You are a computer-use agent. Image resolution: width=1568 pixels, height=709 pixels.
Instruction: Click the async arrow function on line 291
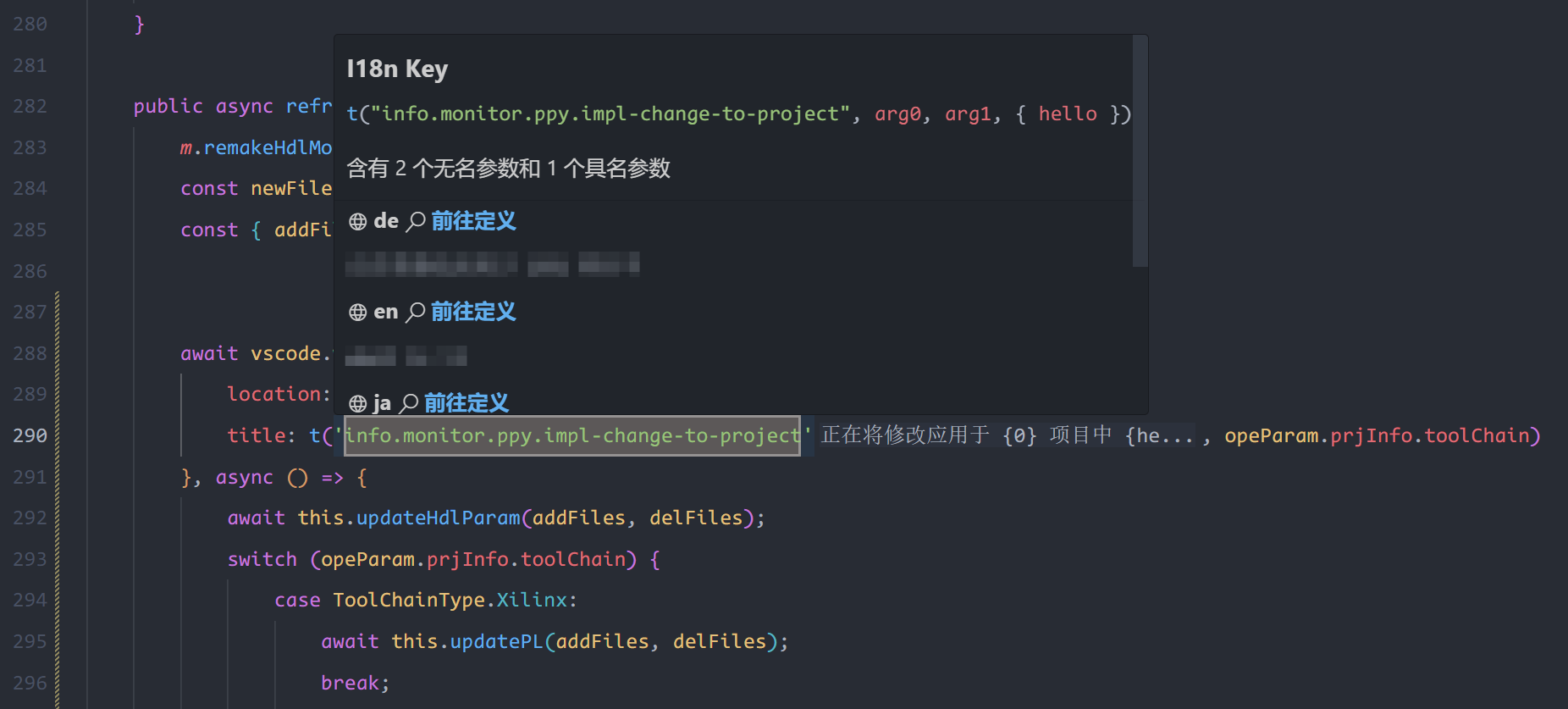click(291, 478)
